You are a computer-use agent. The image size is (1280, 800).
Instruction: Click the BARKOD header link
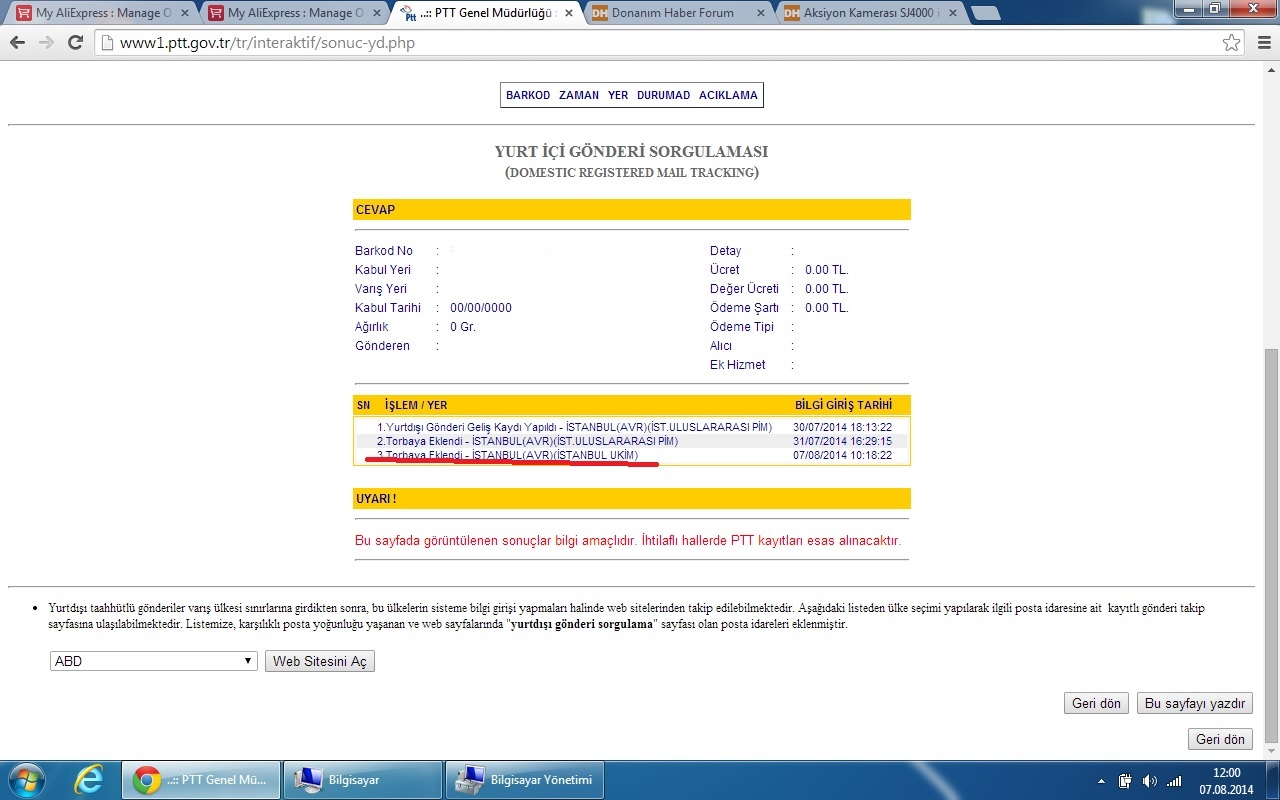[x=528, y=95]
